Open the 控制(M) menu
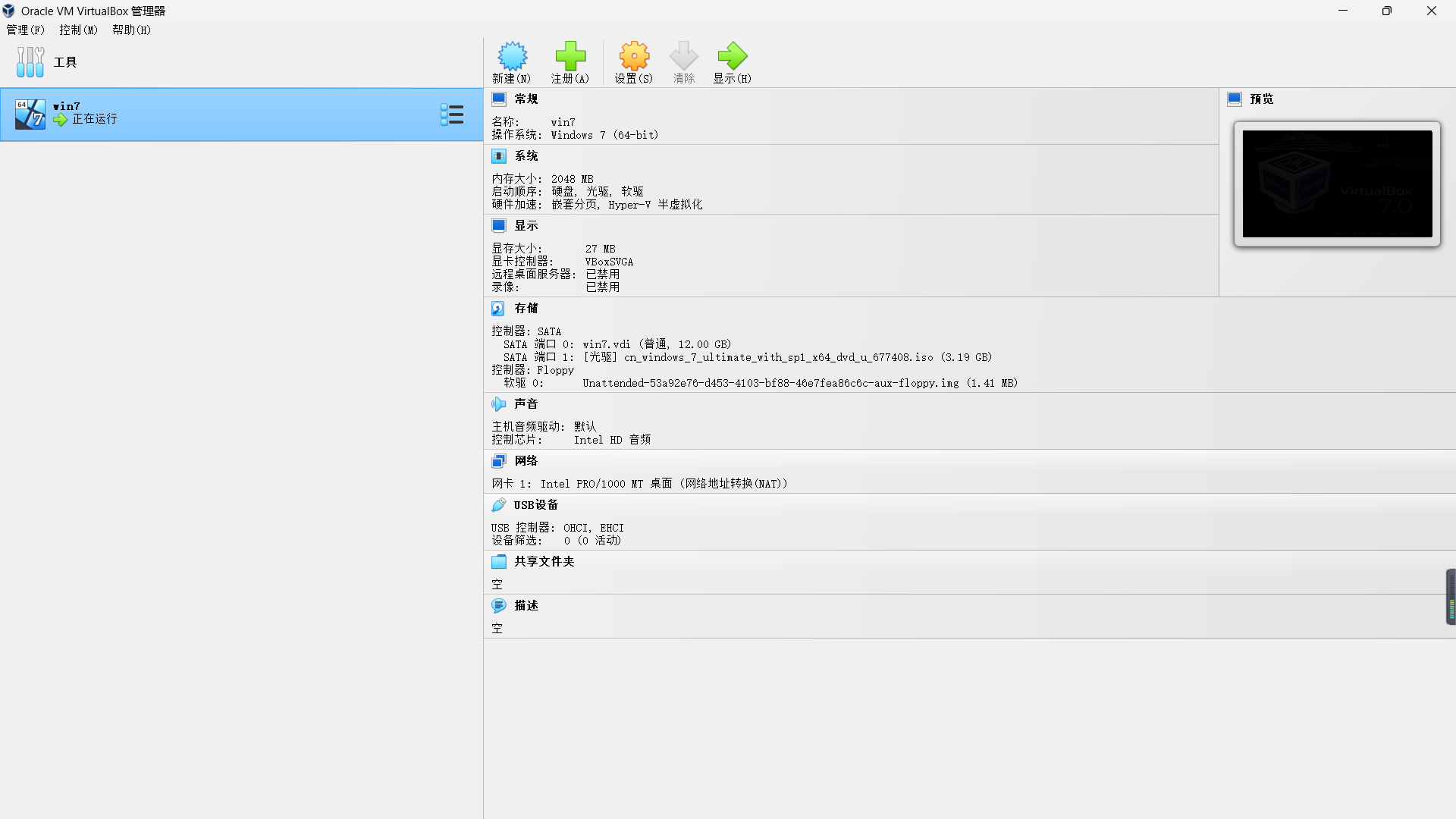The width and height of the screenshot is (1456, 819). point(79,30)
